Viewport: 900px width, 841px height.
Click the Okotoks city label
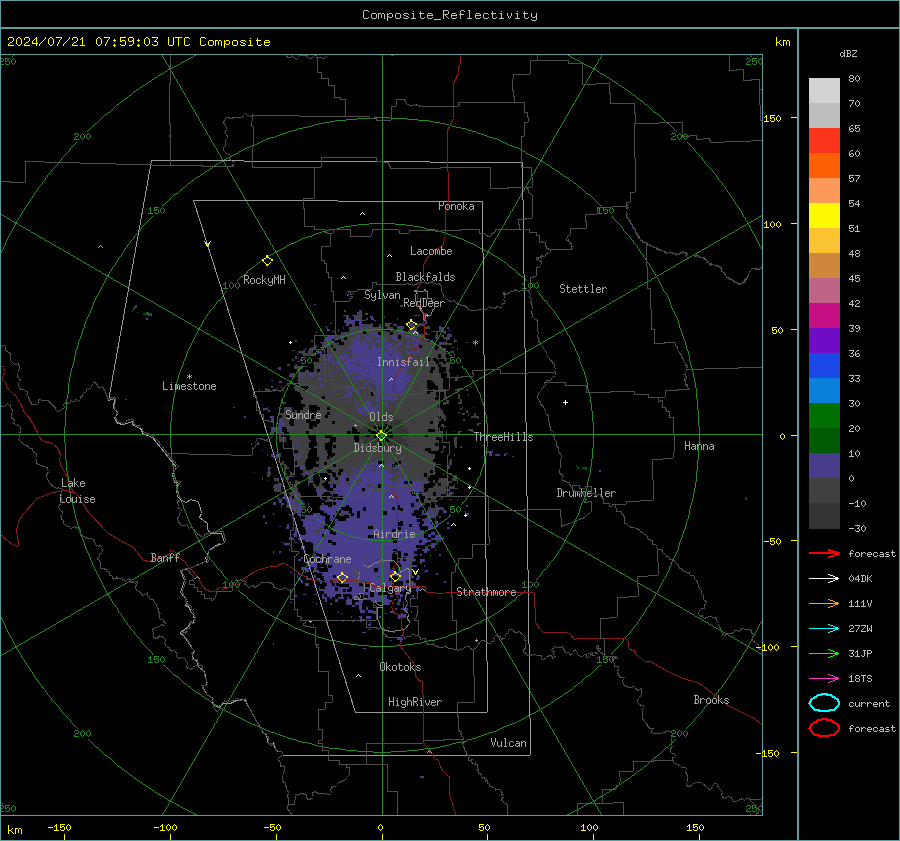click(x=400, y=666)
